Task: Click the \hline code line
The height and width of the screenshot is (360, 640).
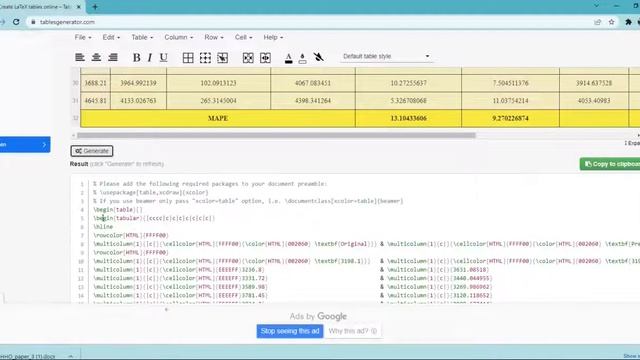Action: coord(103,227)
